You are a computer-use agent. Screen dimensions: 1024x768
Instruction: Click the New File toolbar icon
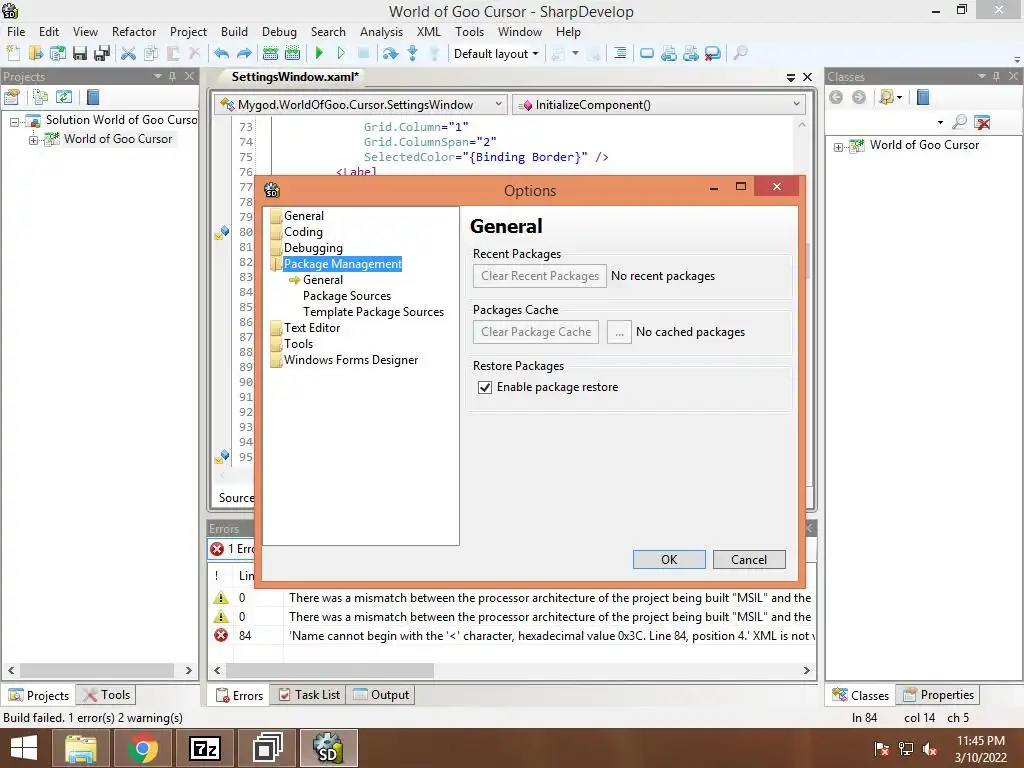click(x=13, y=54)
